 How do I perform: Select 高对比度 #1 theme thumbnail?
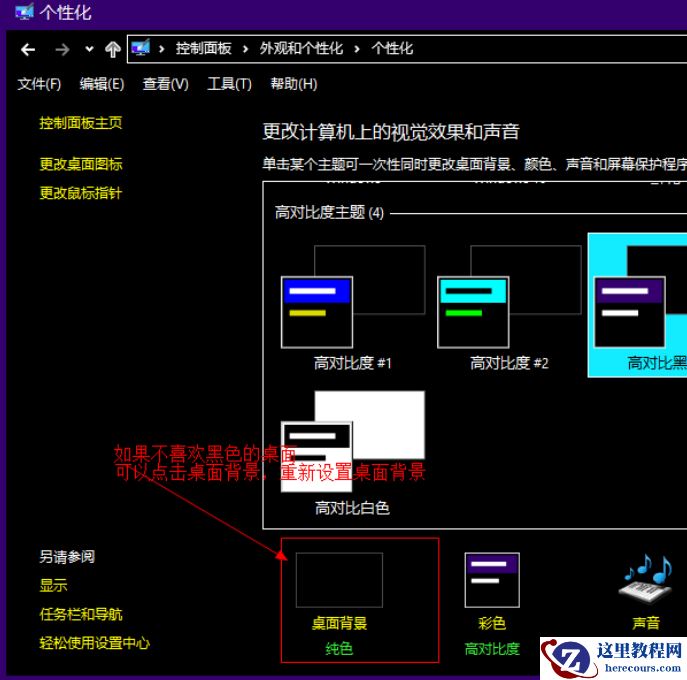(x=353, y=297)
